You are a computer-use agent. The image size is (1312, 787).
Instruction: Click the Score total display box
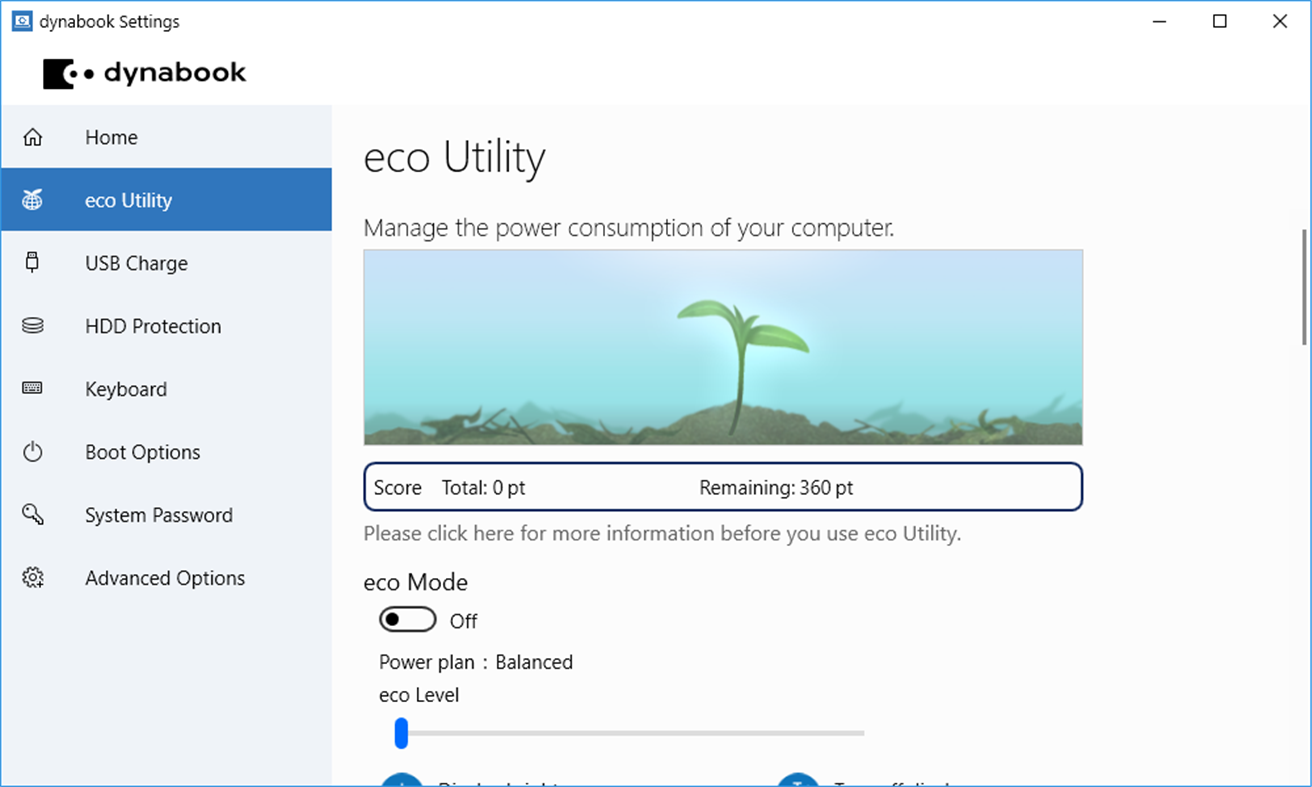point(722,487)
